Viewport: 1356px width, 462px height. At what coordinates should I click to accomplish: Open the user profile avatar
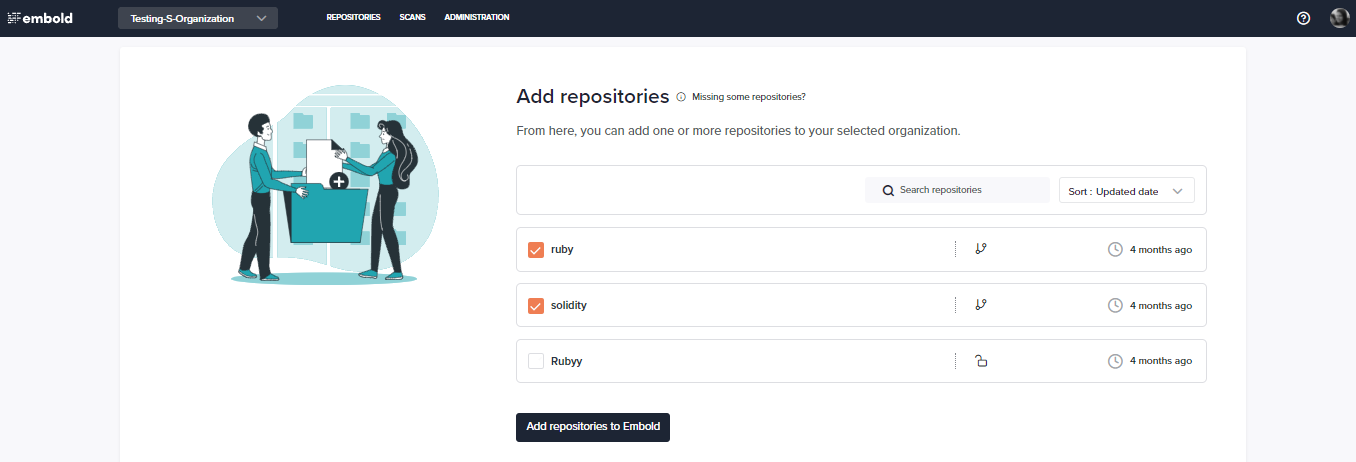[x=1339, y=18]
